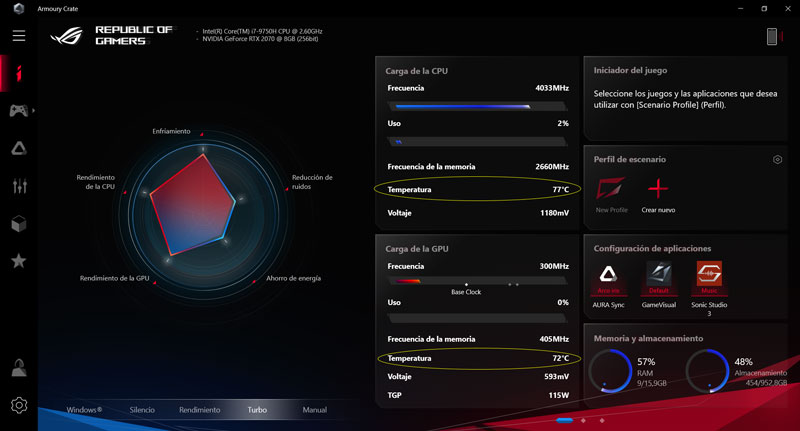Click the cube icon in the sidebar
The height and width of the screenshot is (431, 800).
[x=18, y=223]
